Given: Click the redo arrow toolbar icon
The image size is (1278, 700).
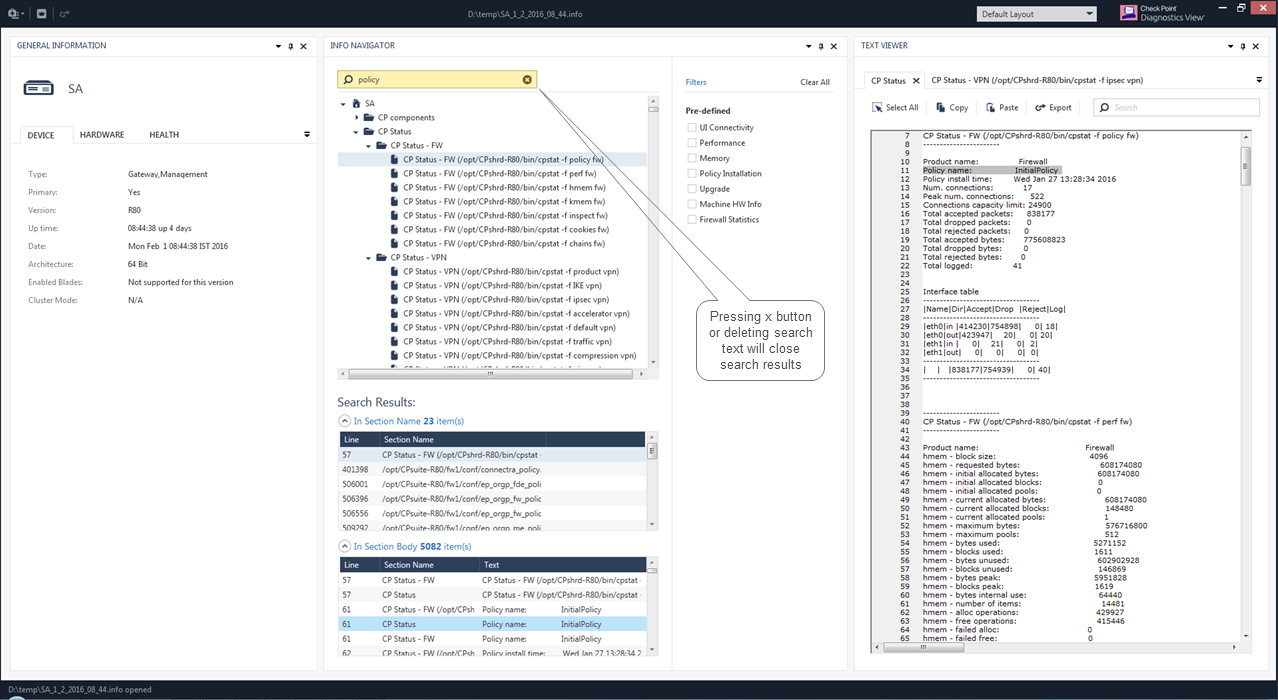Looking at the screenshot, I should click(x=65, y=14).
